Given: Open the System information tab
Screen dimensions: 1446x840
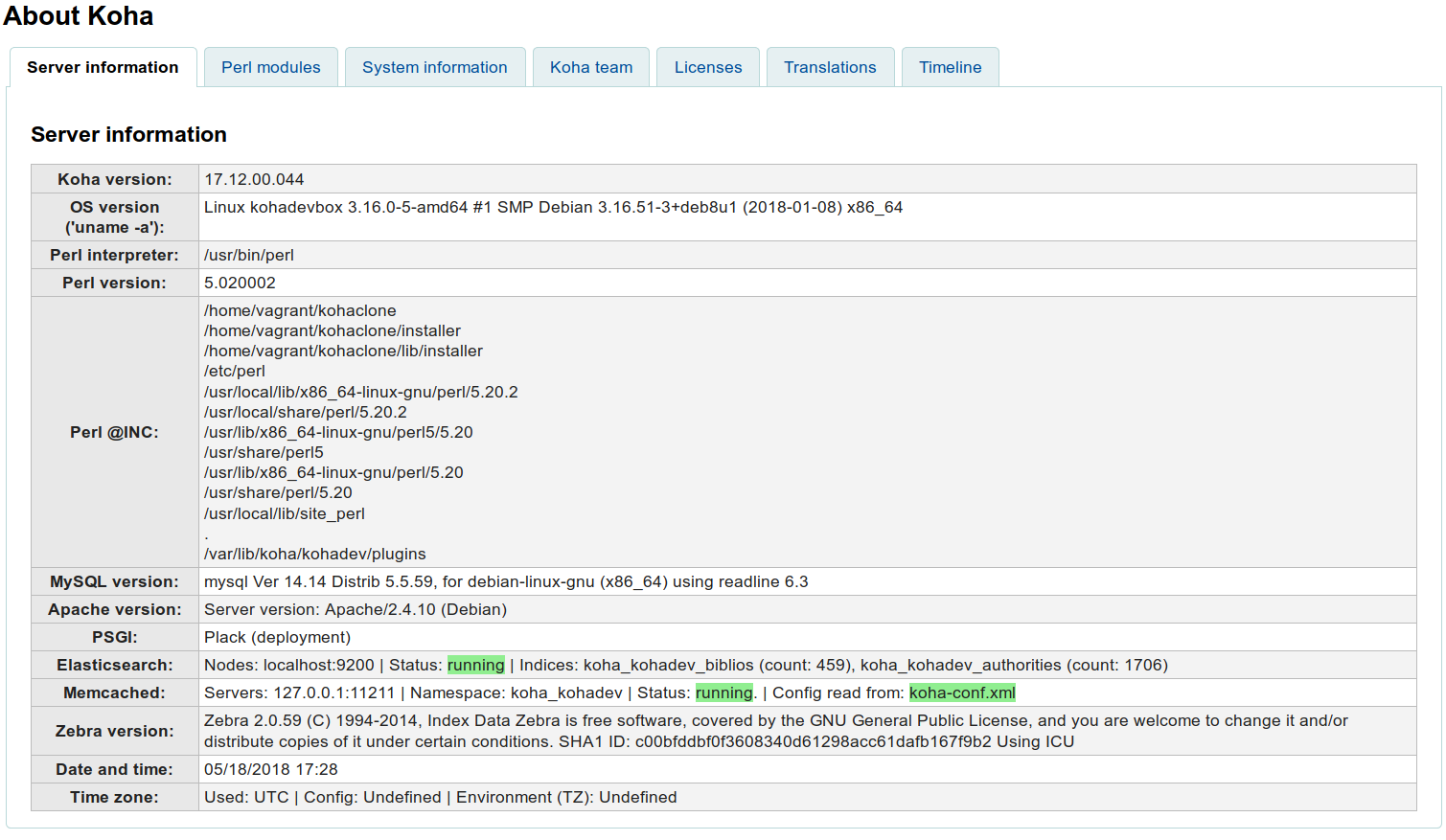Looking at the screenshot, I should pos(435,67).
